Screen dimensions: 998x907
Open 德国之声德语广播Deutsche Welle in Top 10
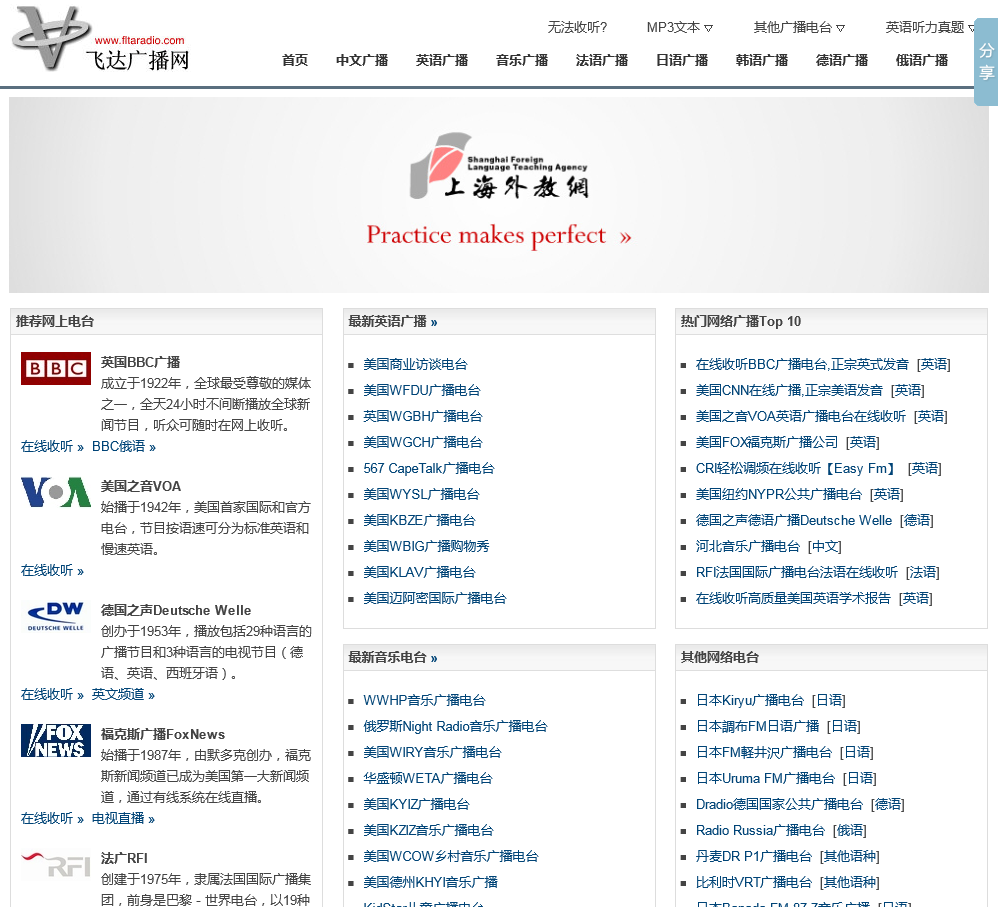pyautogui.click(x=794, y=521)
